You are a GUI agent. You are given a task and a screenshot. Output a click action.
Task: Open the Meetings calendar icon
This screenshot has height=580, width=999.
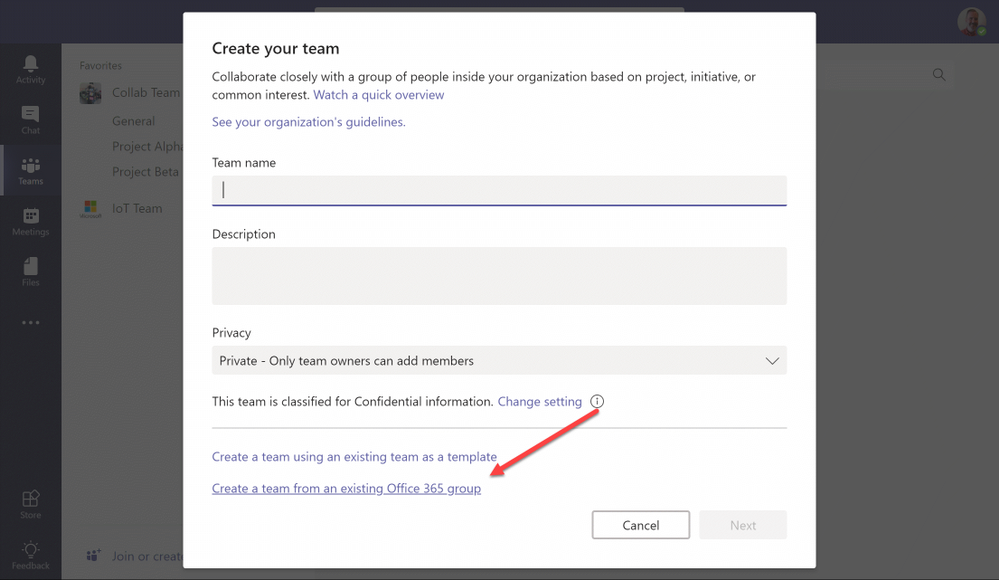31,216
